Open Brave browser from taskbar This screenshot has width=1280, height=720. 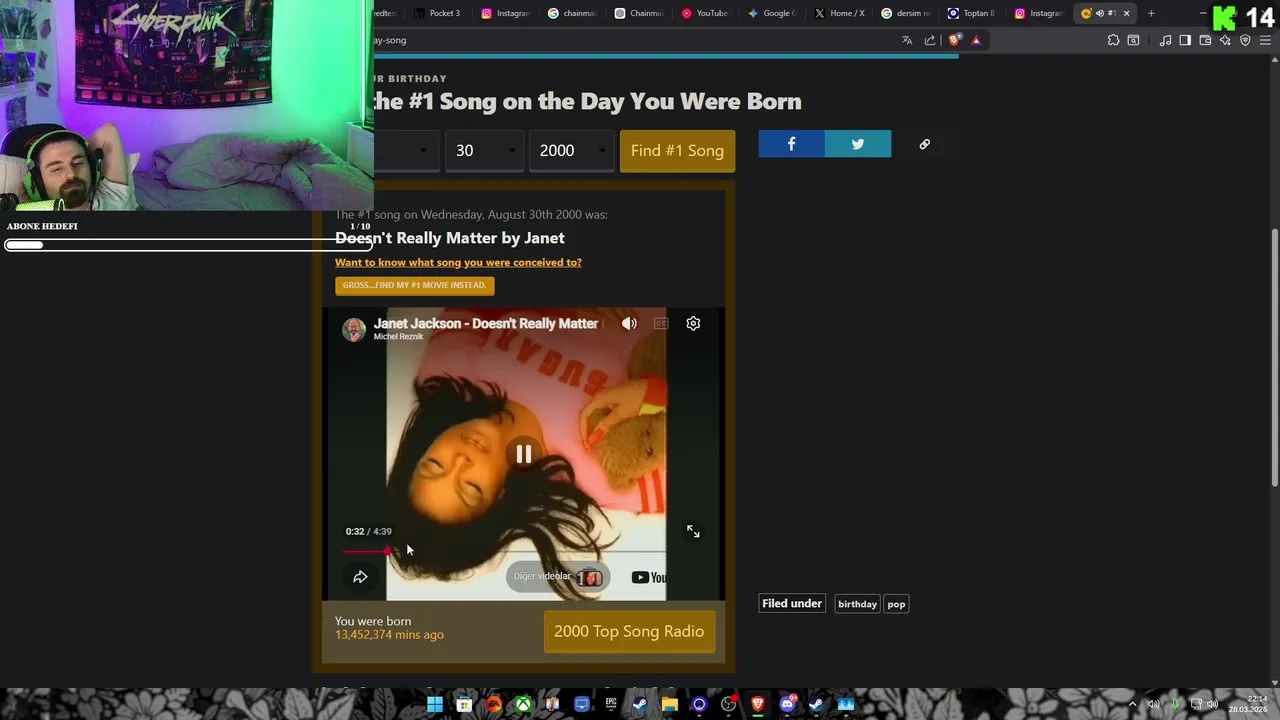pos(758,704)
